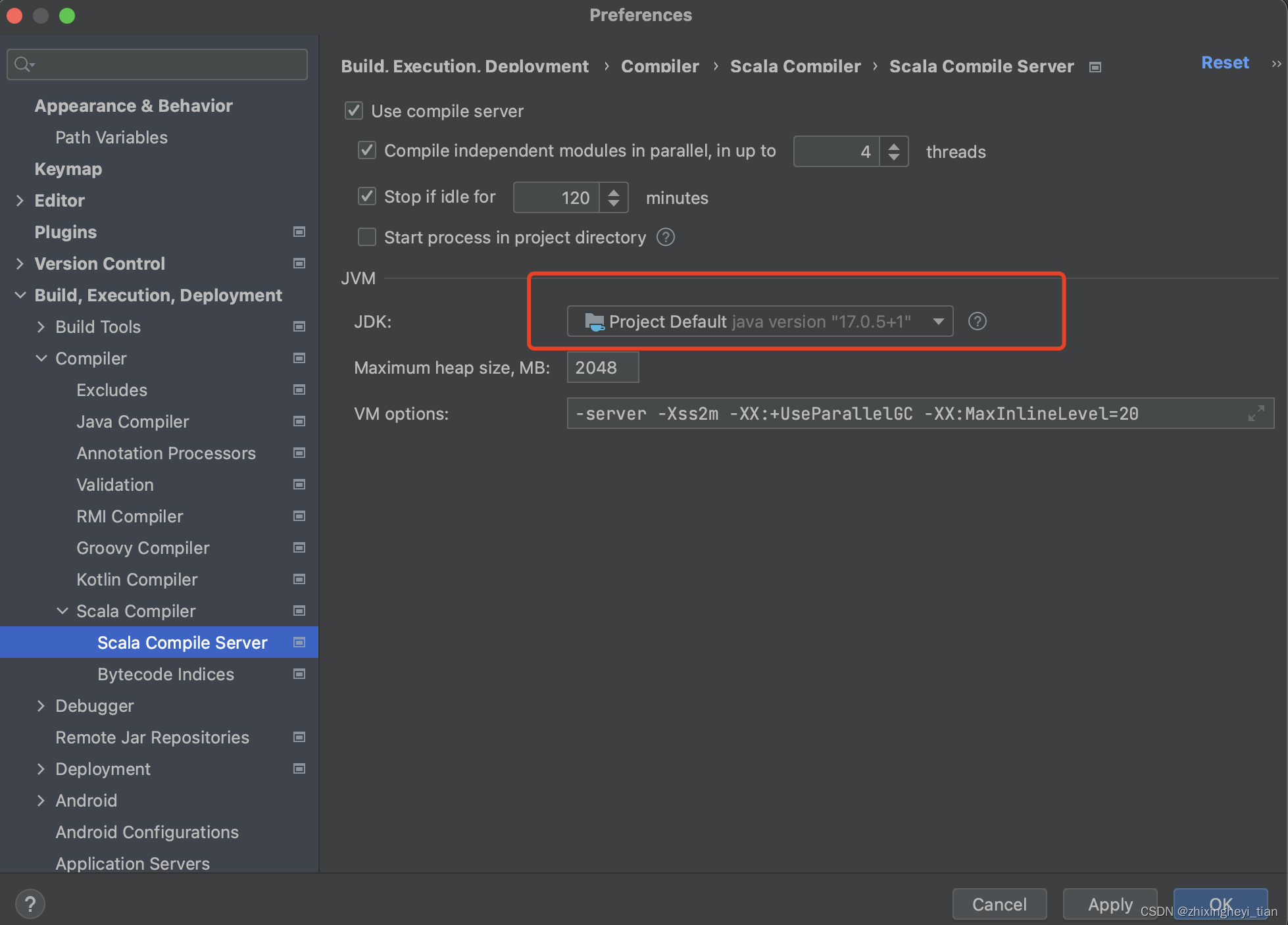This screenshot has height=925, width=1288.
Task: Toggle Compile independent modules in parallel checkbox
Action: [x=367, y=150]
